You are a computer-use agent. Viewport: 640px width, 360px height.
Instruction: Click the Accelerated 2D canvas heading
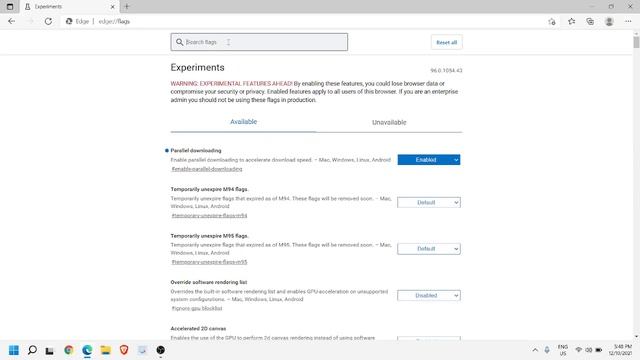[x=198, y=329]
